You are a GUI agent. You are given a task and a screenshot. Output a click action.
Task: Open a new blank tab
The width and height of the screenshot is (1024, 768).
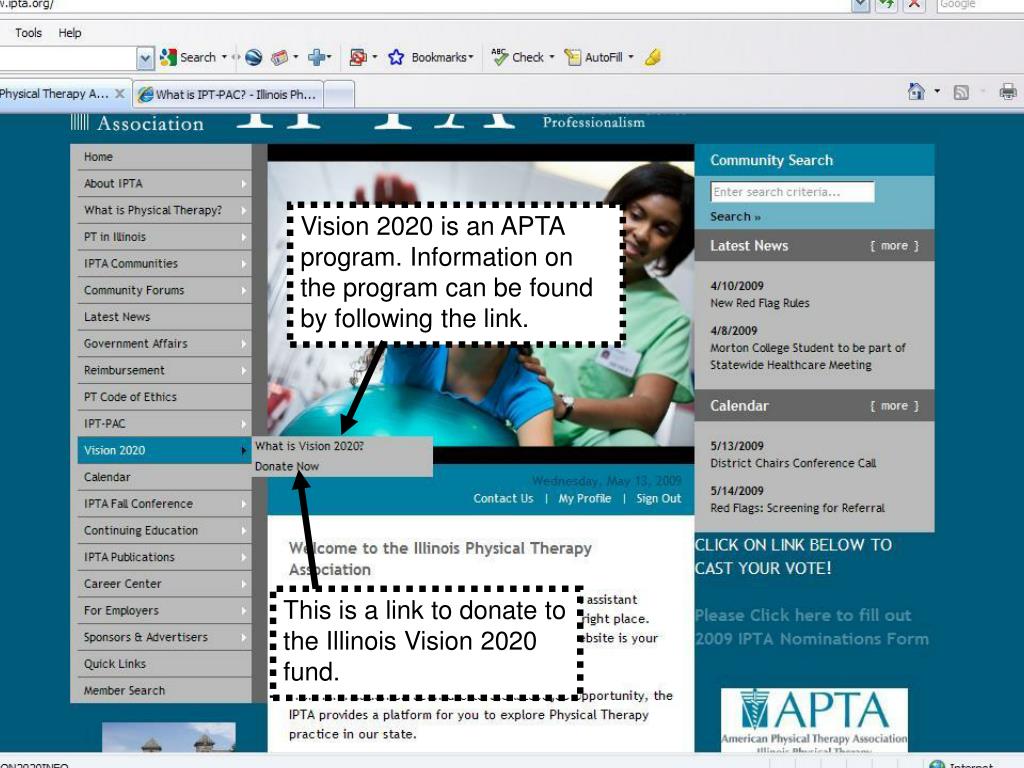[339, 95]
